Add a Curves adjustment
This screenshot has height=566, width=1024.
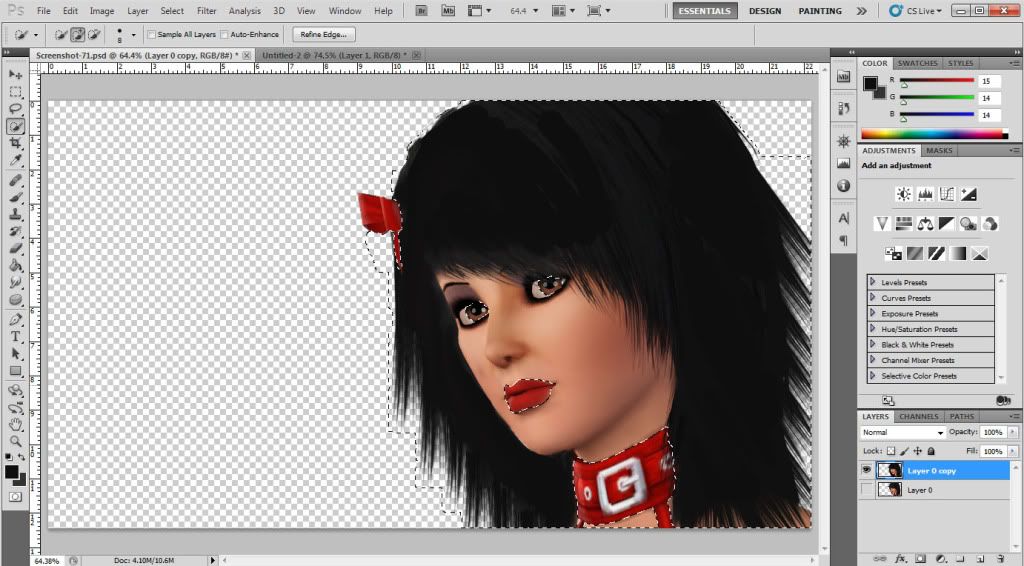click(x=947, y=194)
